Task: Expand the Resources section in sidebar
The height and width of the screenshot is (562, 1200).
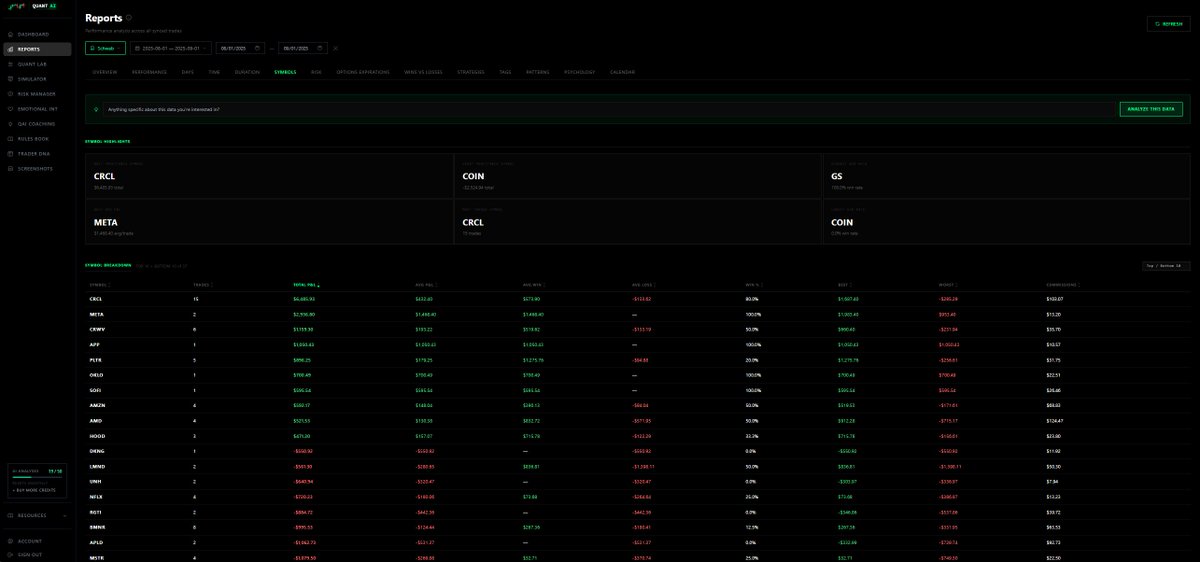Action: point(37,516)
